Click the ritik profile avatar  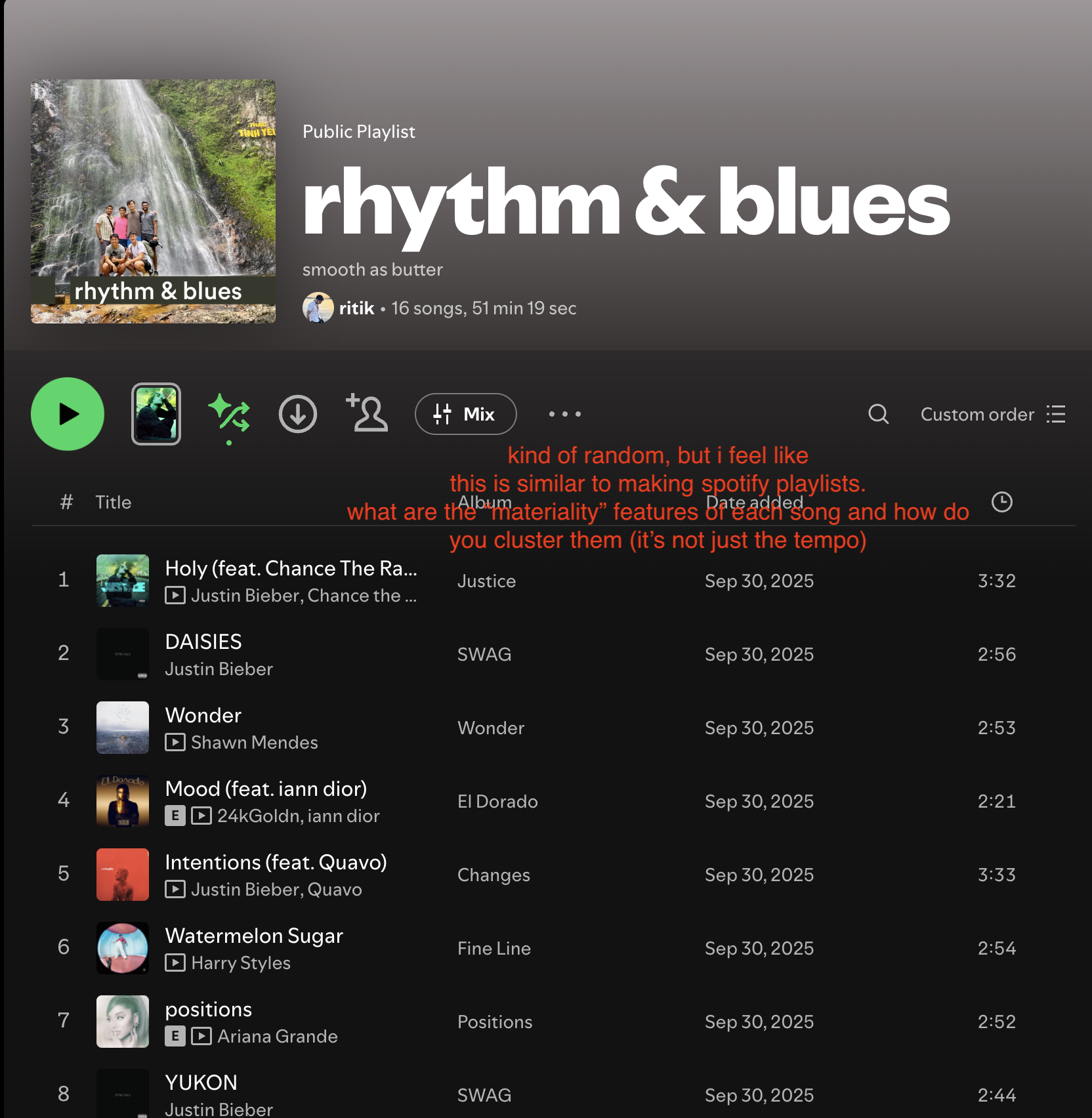[318, 308]
